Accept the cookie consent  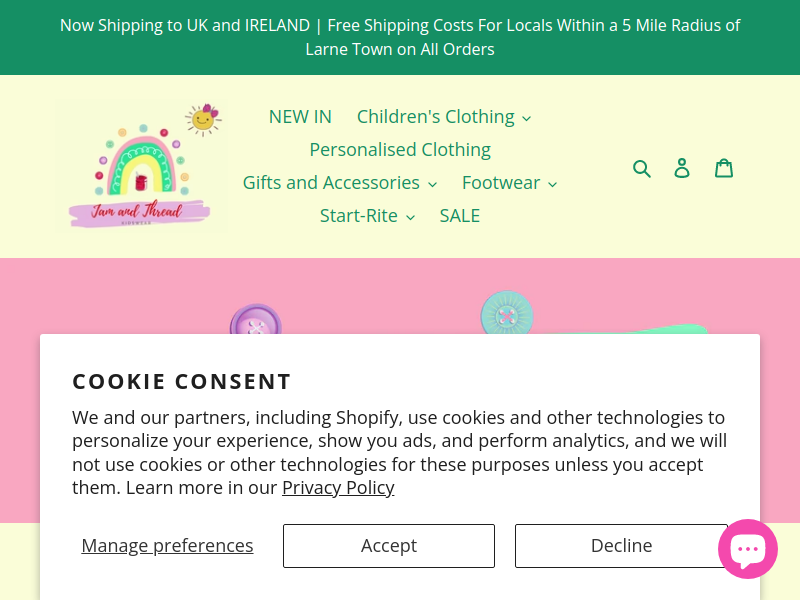[x=389, y=546]
